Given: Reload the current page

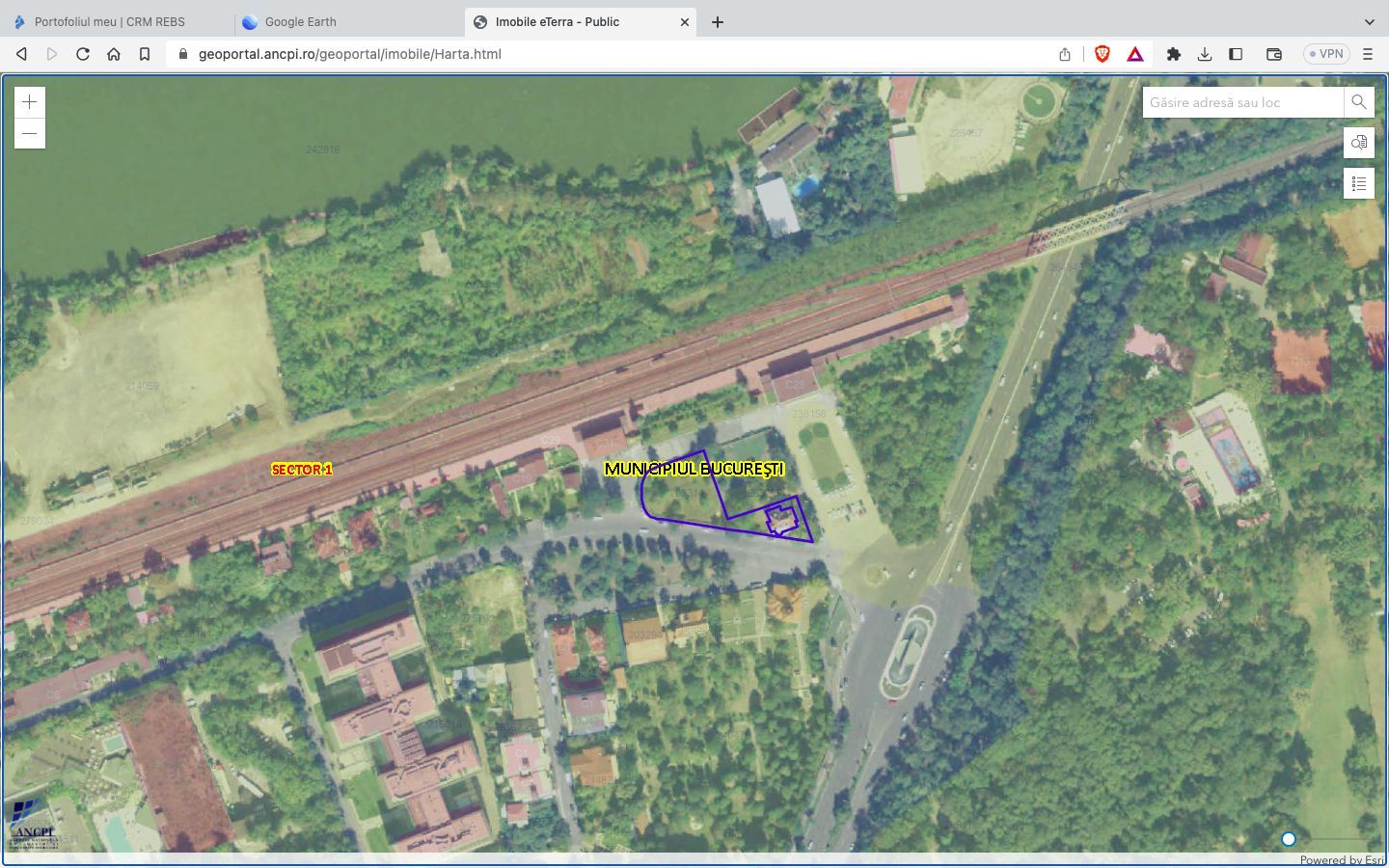Looking at the screenshot, I should point(83,54).
